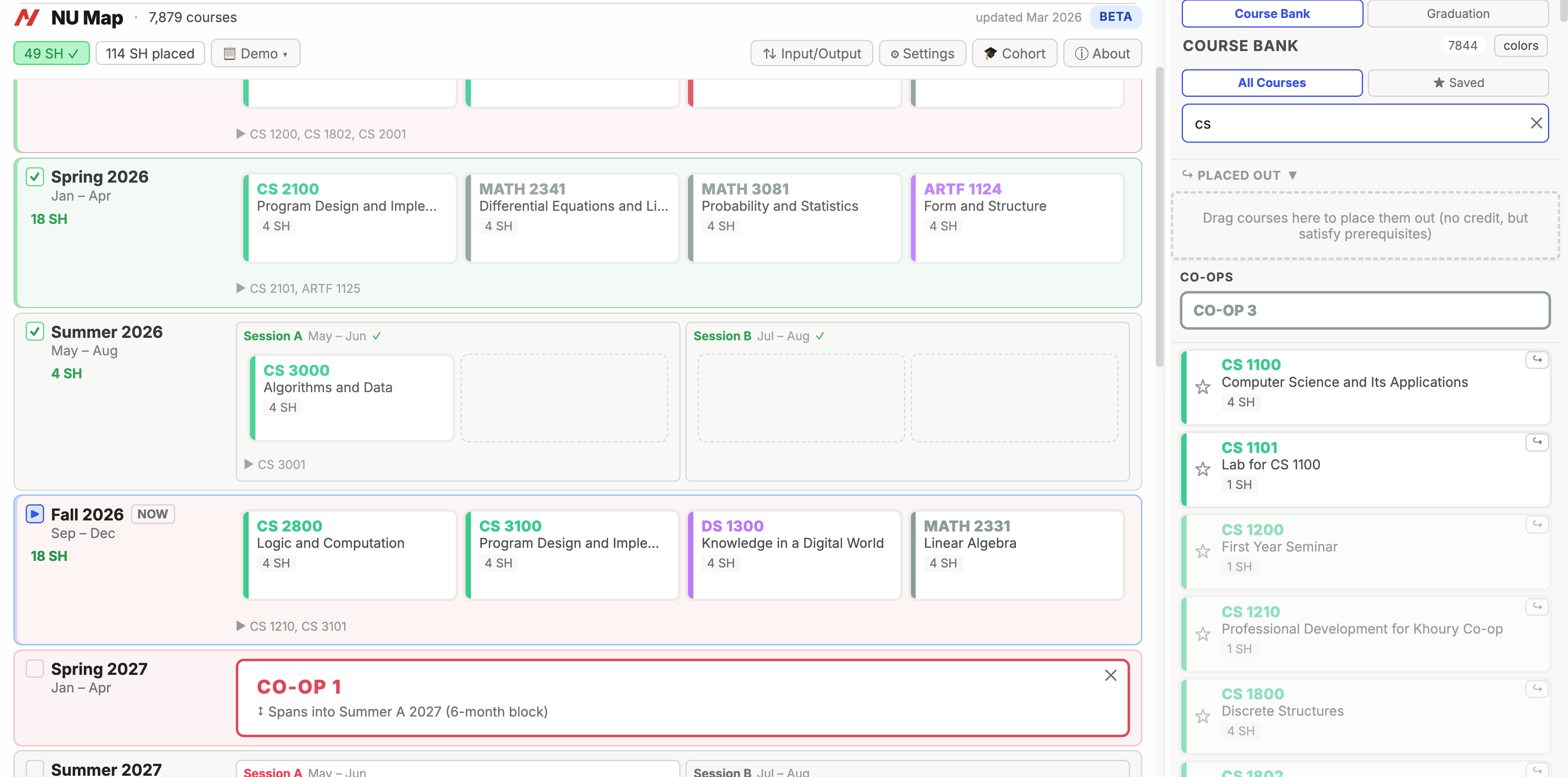Image resolution: width=1568 pixels, height=777 pixels.
Task: Place out CS 1802 using arrow icon
Action: [x=1536, y=770]
